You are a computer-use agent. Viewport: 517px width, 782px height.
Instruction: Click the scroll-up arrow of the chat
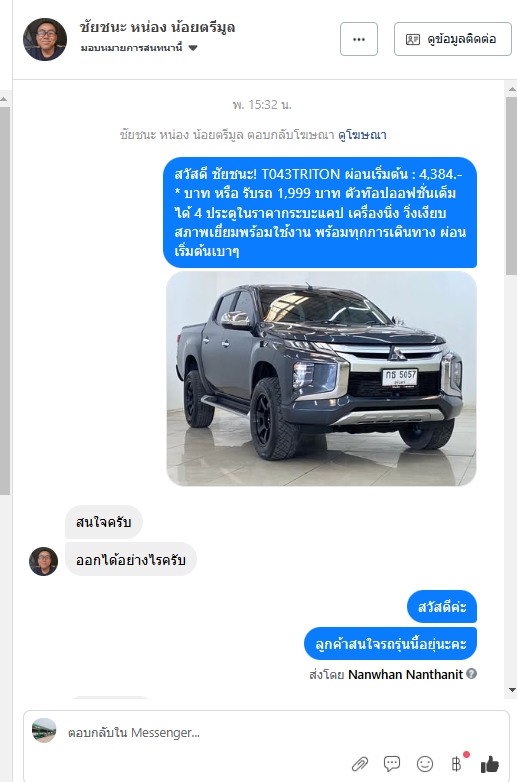pyautogui.click(x=512, y=89)
